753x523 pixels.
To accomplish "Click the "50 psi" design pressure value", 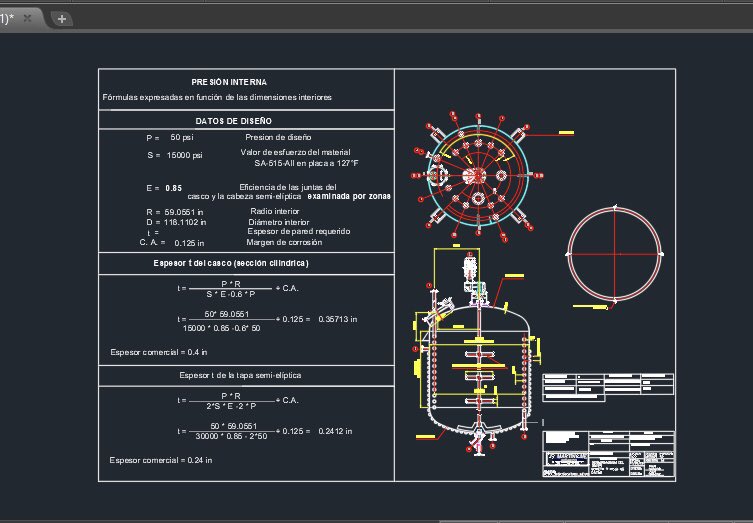I will (x=182, y=137).
